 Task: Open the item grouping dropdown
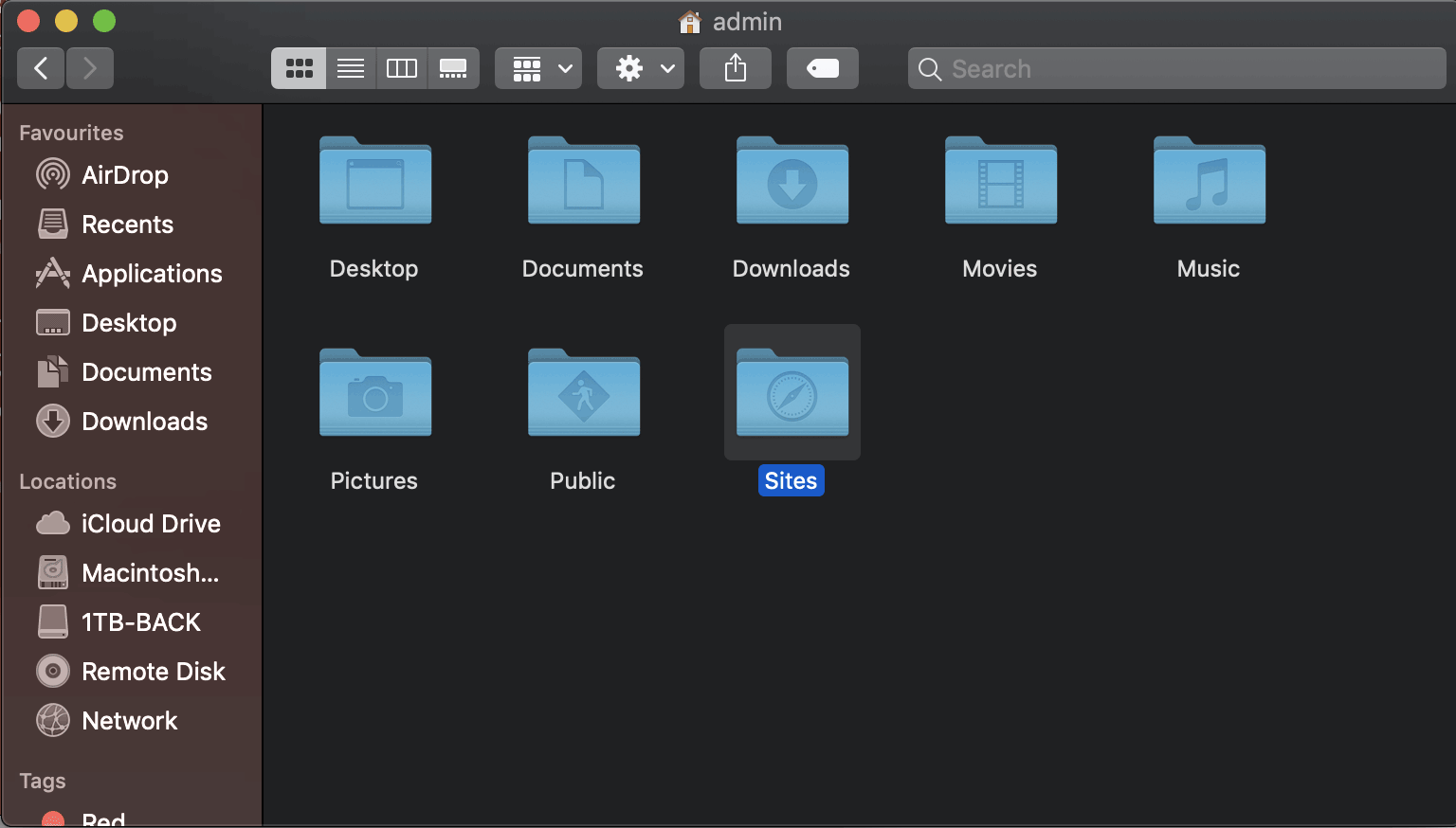pos(537,68)
